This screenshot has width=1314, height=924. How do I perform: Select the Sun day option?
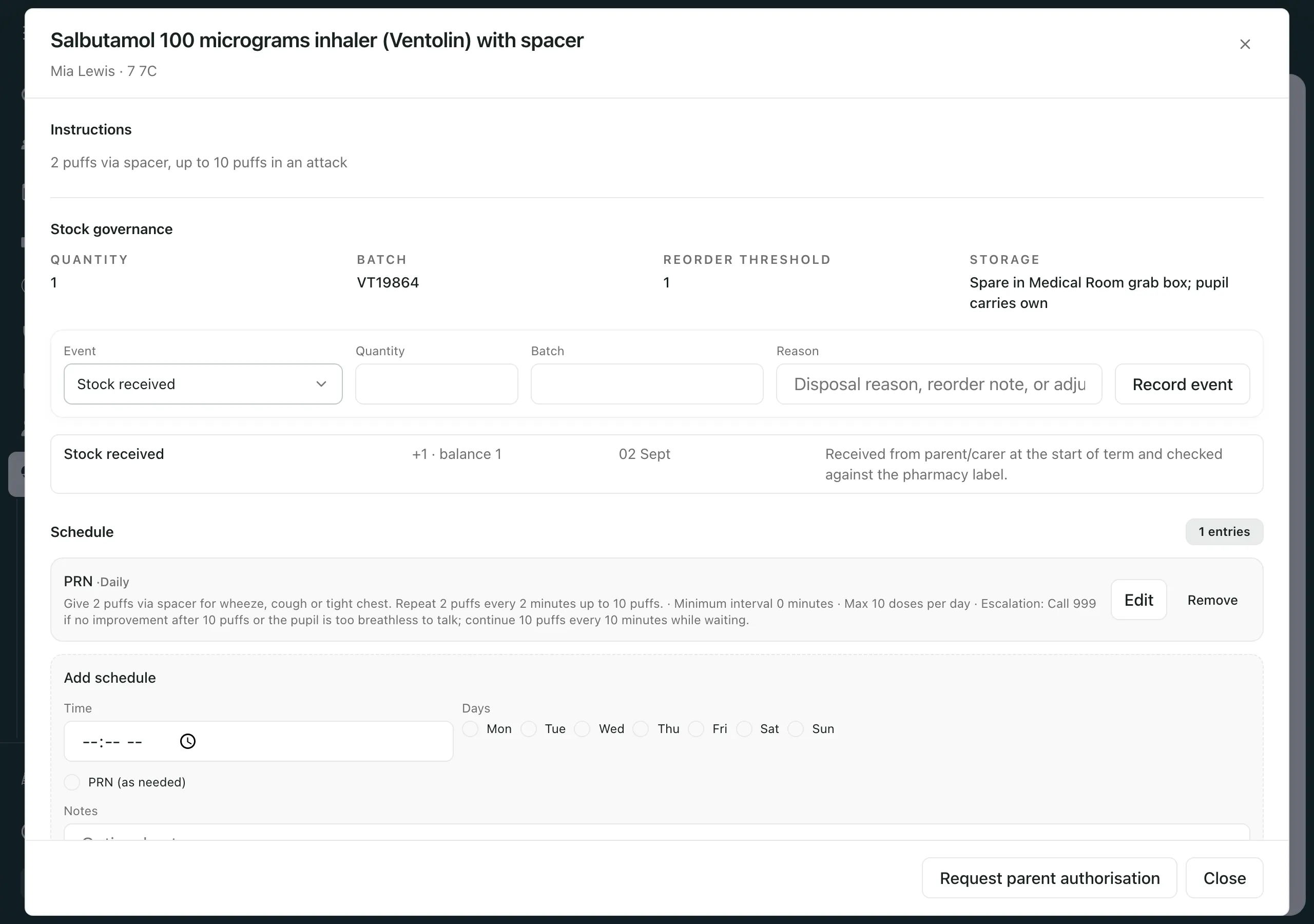pos(796,729)
